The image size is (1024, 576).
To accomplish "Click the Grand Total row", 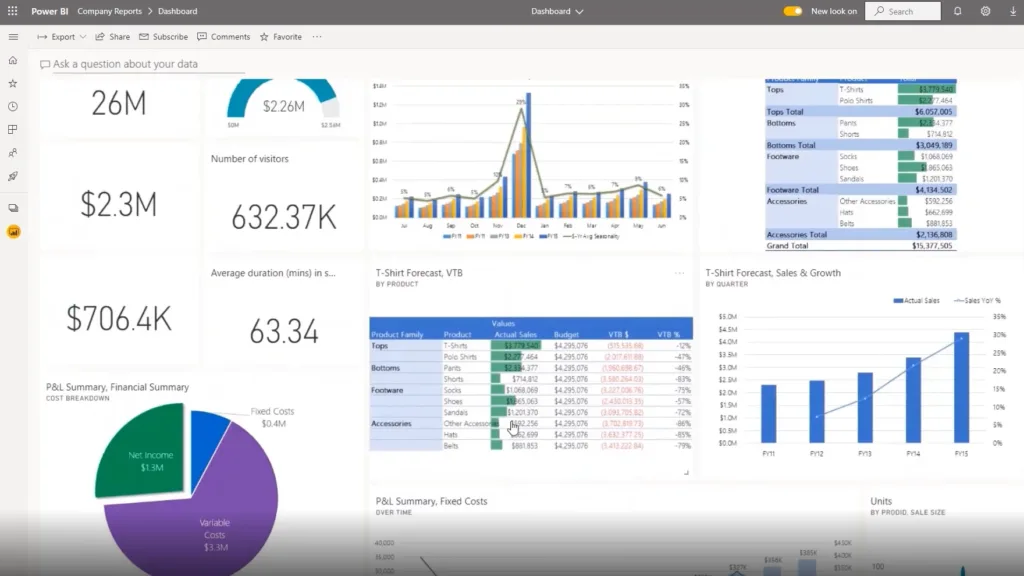I will pyautogui.click(x=860, y=246).
